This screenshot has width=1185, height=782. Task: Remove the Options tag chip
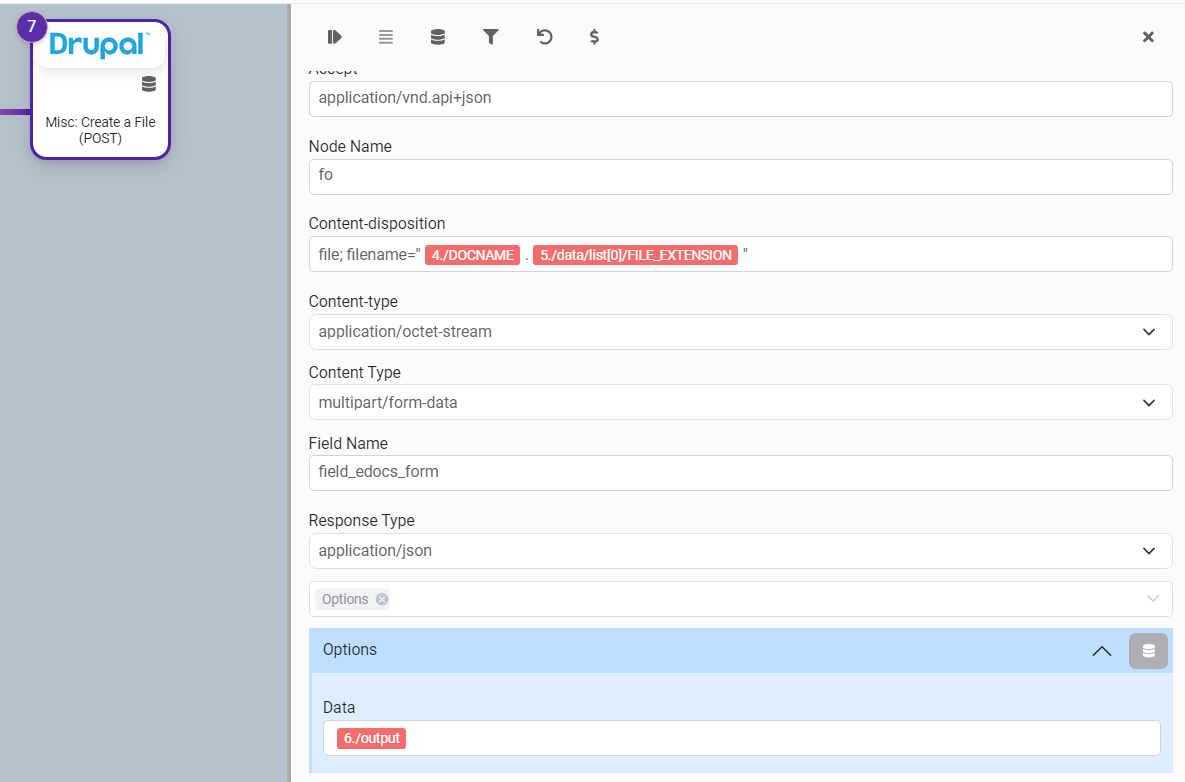[382, 599]
